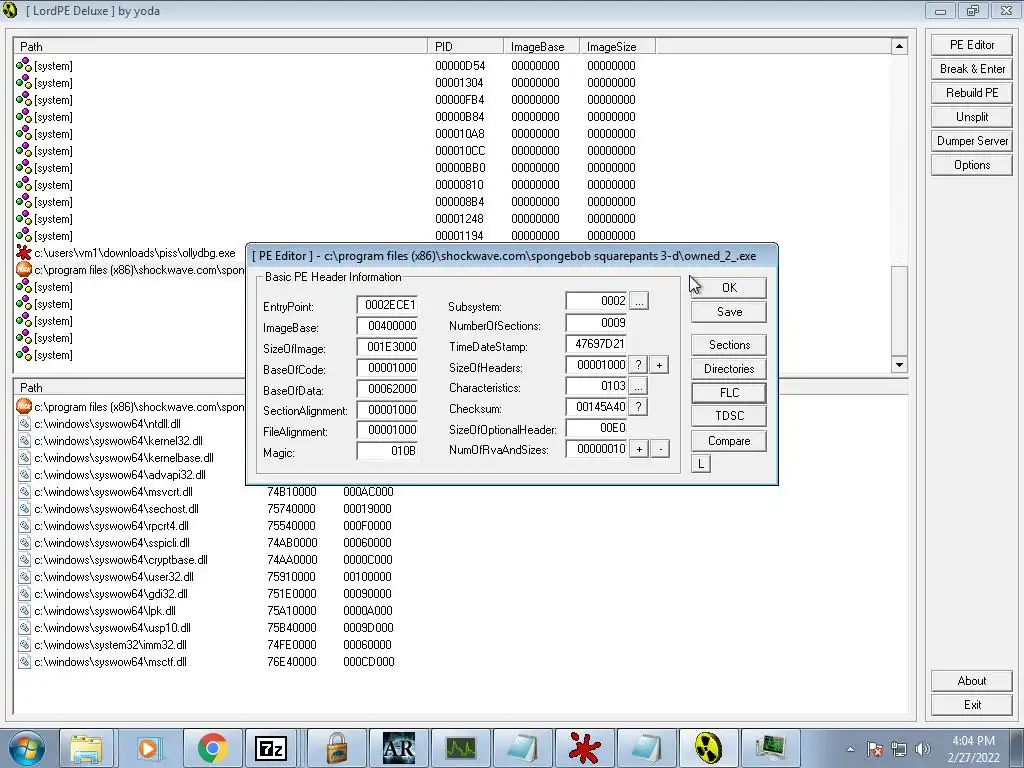Click the Action Center flag icon
Viewport: 1024px width, 768px height.
[x=875, y=749]
